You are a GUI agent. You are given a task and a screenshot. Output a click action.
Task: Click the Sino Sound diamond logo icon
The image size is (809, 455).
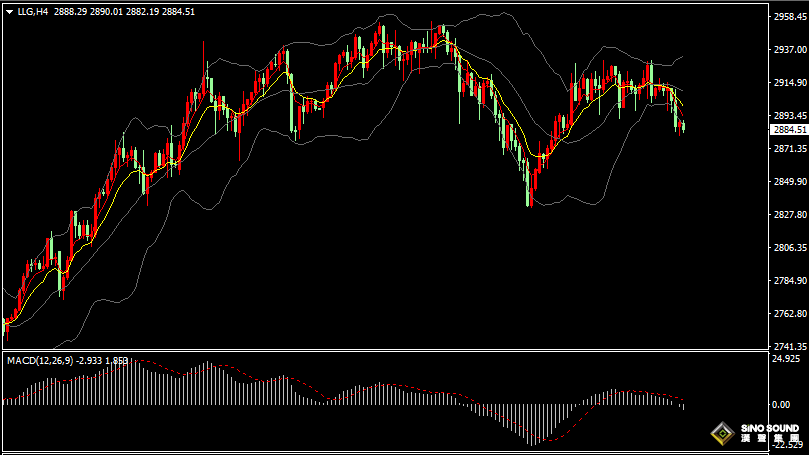point(720,434)
